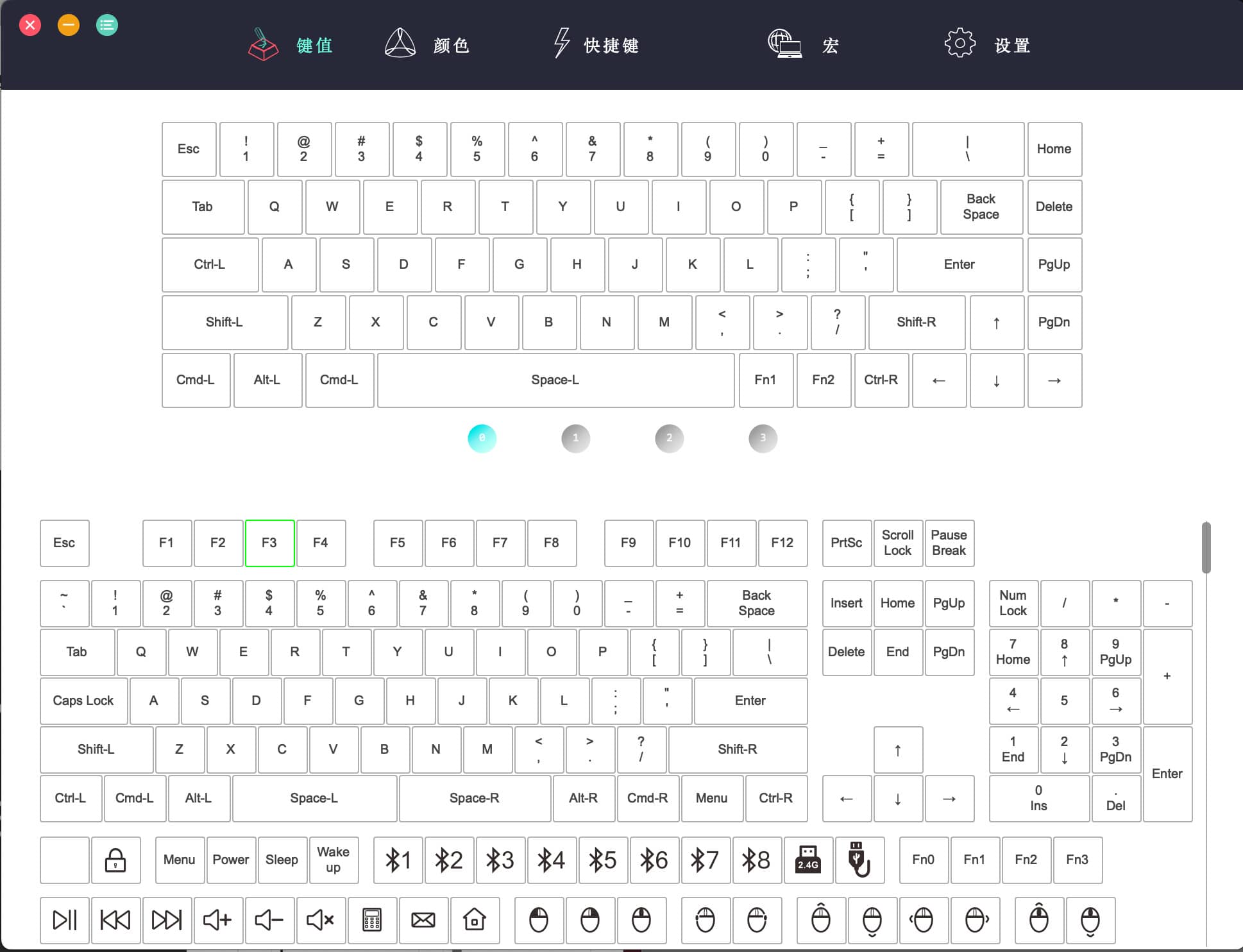Choose the 2.4G wireless dongle icon
Screen dimensions: 1243x952
[808, 860]
